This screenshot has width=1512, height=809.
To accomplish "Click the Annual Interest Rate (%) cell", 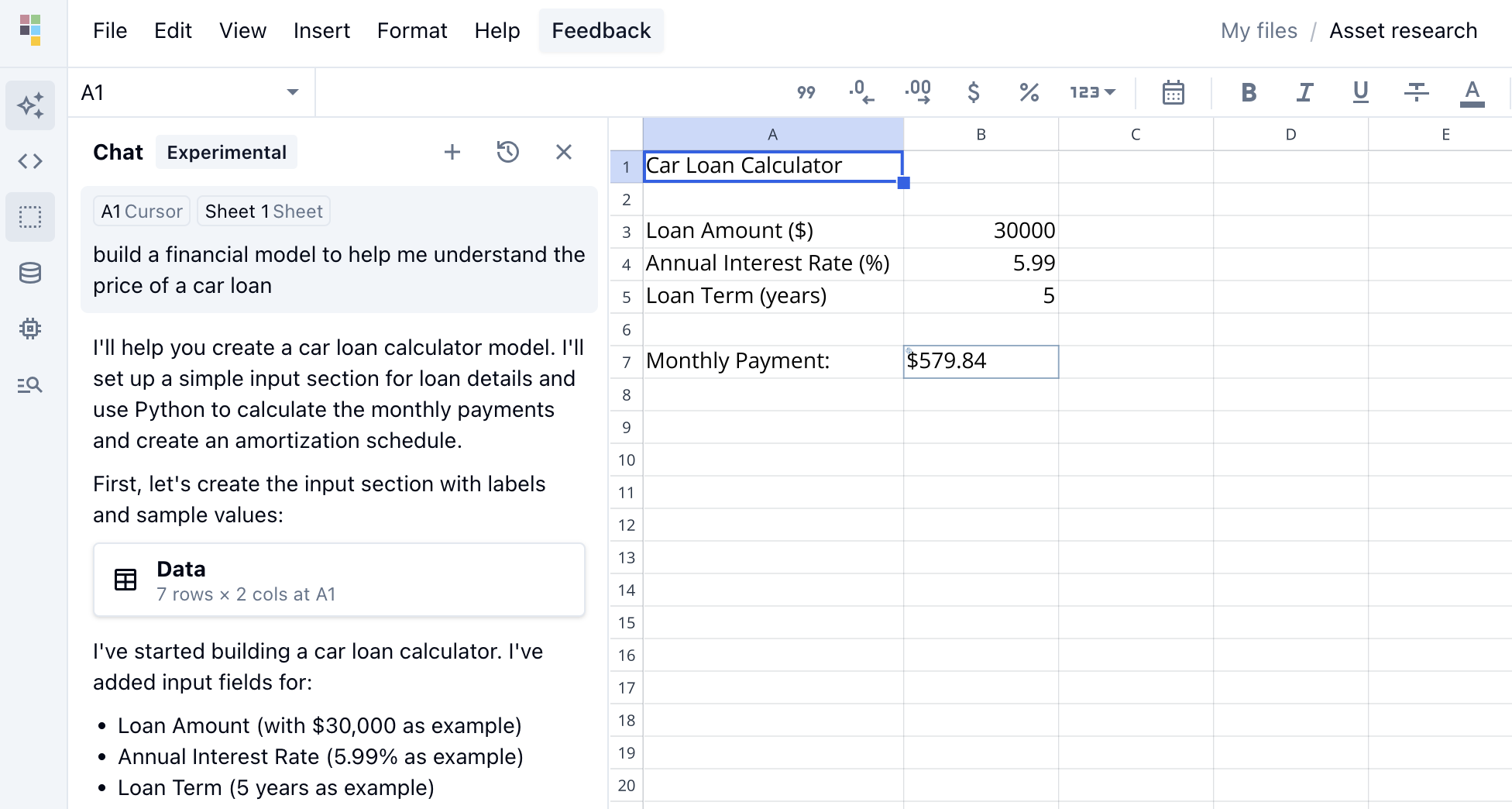I will (x=773, y=264).
